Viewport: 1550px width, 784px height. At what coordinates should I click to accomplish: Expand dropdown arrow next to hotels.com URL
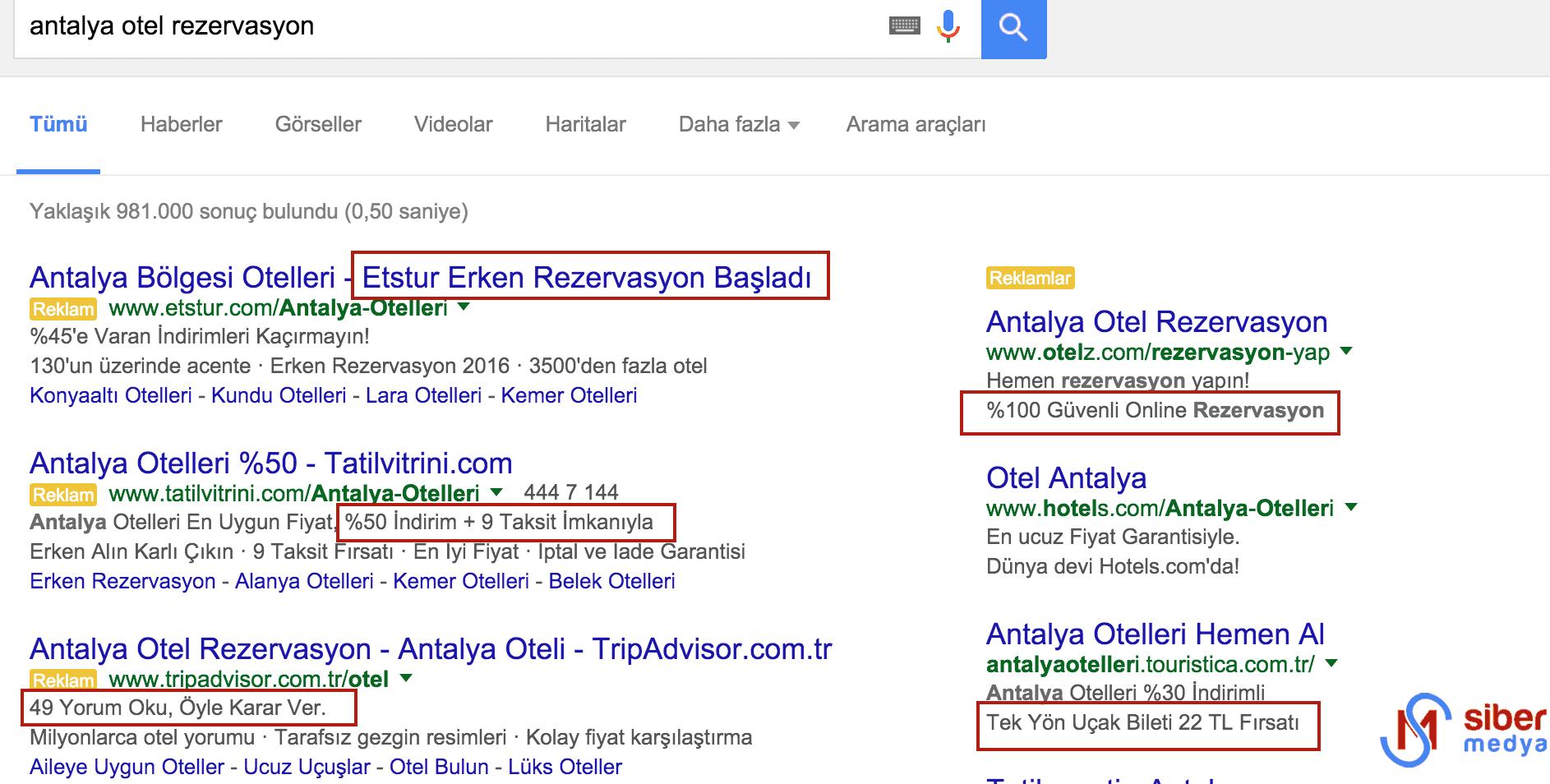click(1350, 507)
